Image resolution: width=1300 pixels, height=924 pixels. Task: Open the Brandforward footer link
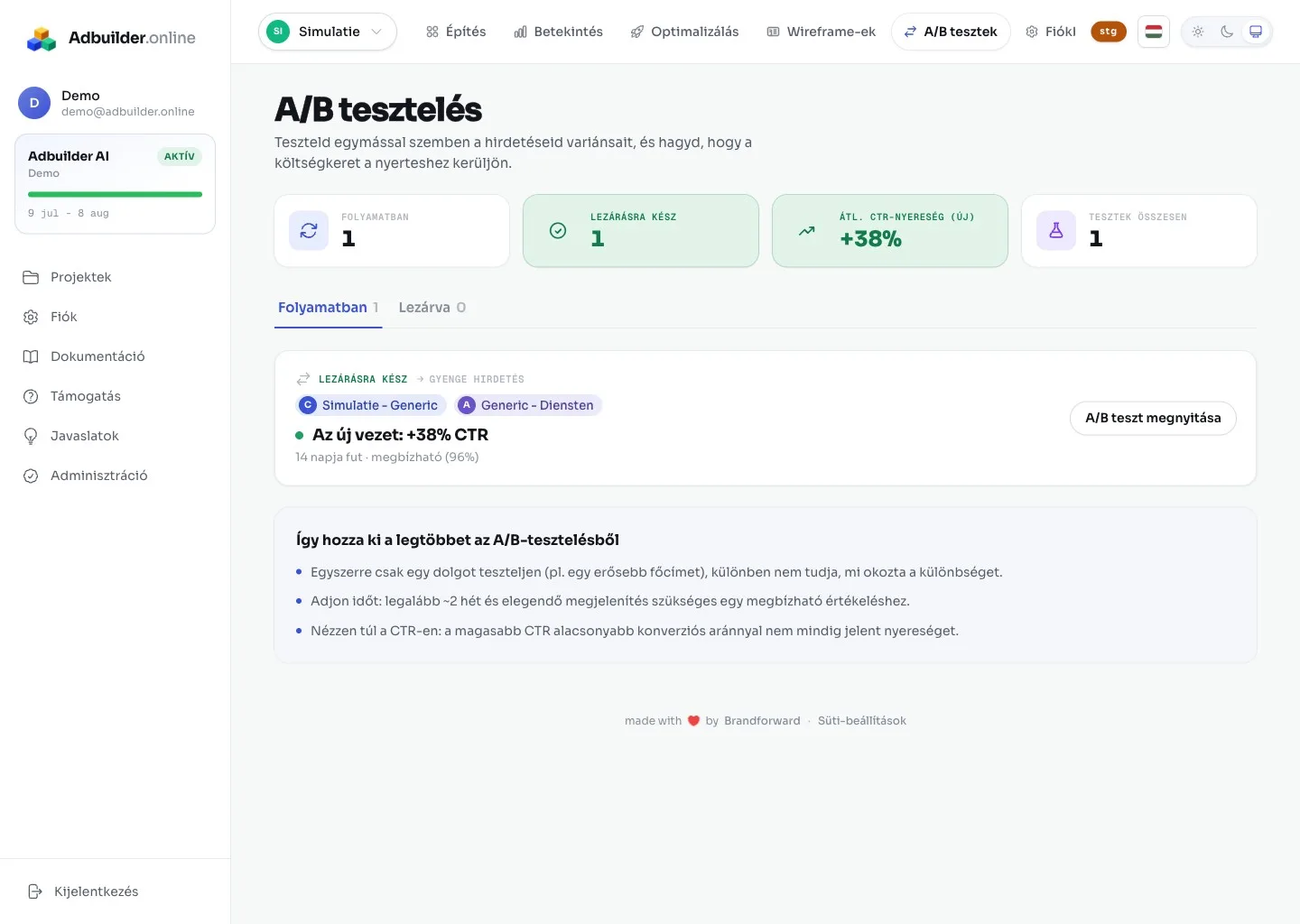762,721
